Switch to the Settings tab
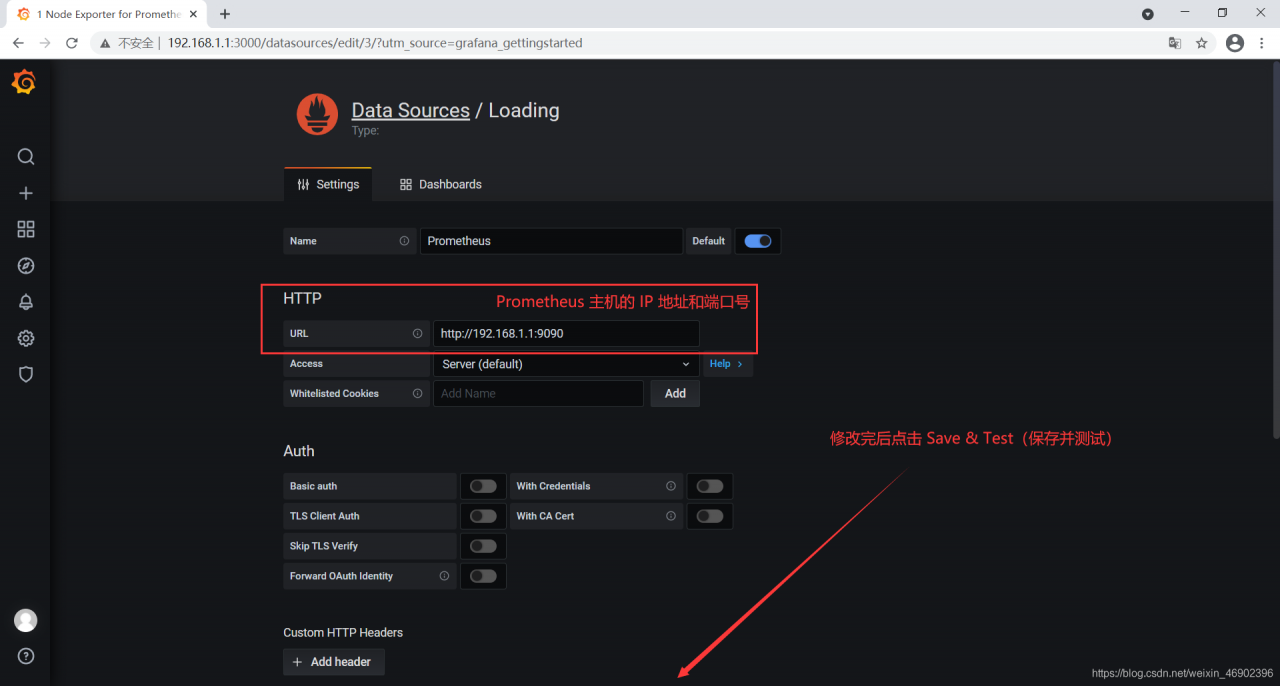1280x686 pixels. point(328,184)
